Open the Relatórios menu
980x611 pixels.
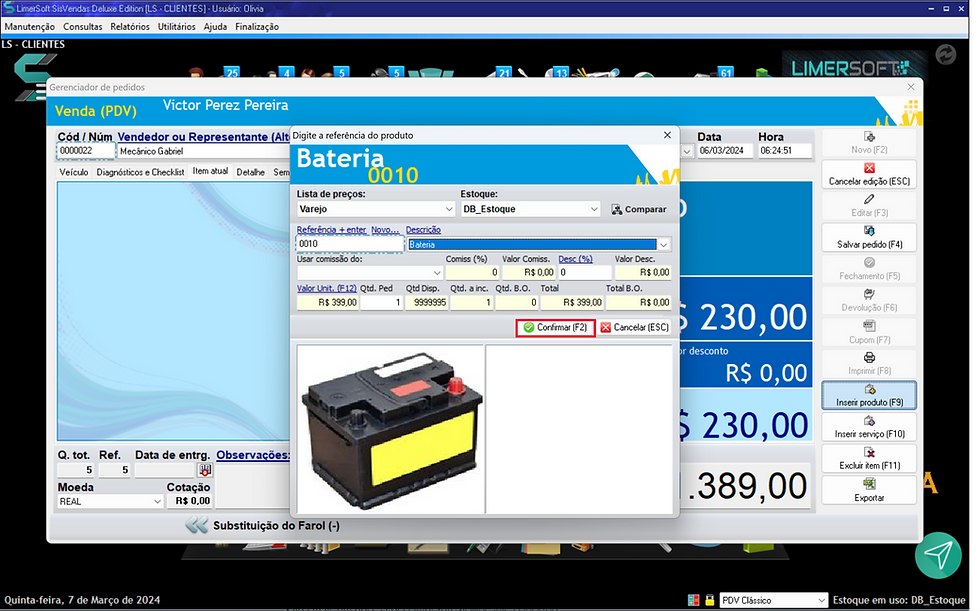coord(130,27)
